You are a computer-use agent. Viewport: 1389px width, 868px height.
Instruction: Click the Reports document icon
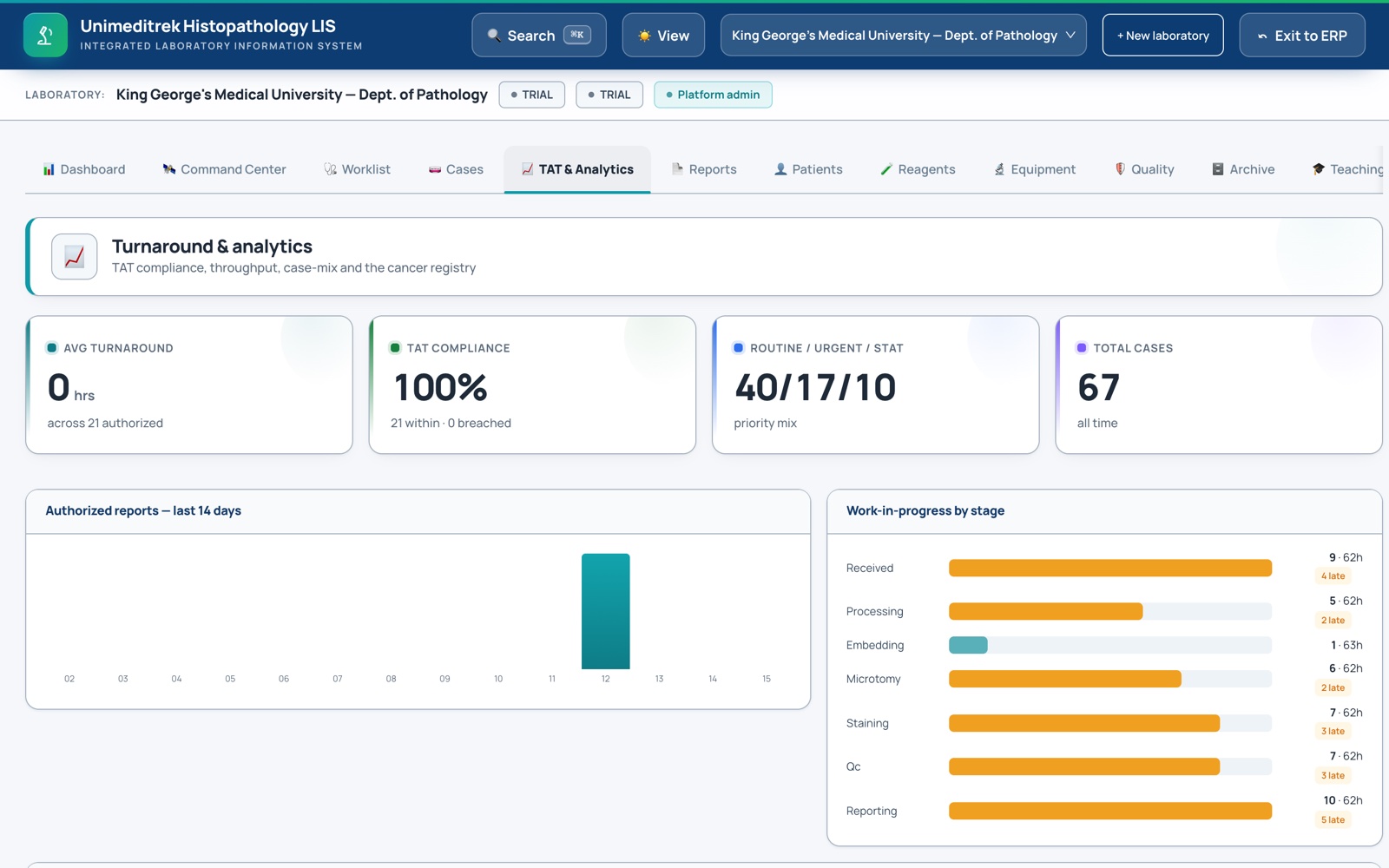[678, 169]
